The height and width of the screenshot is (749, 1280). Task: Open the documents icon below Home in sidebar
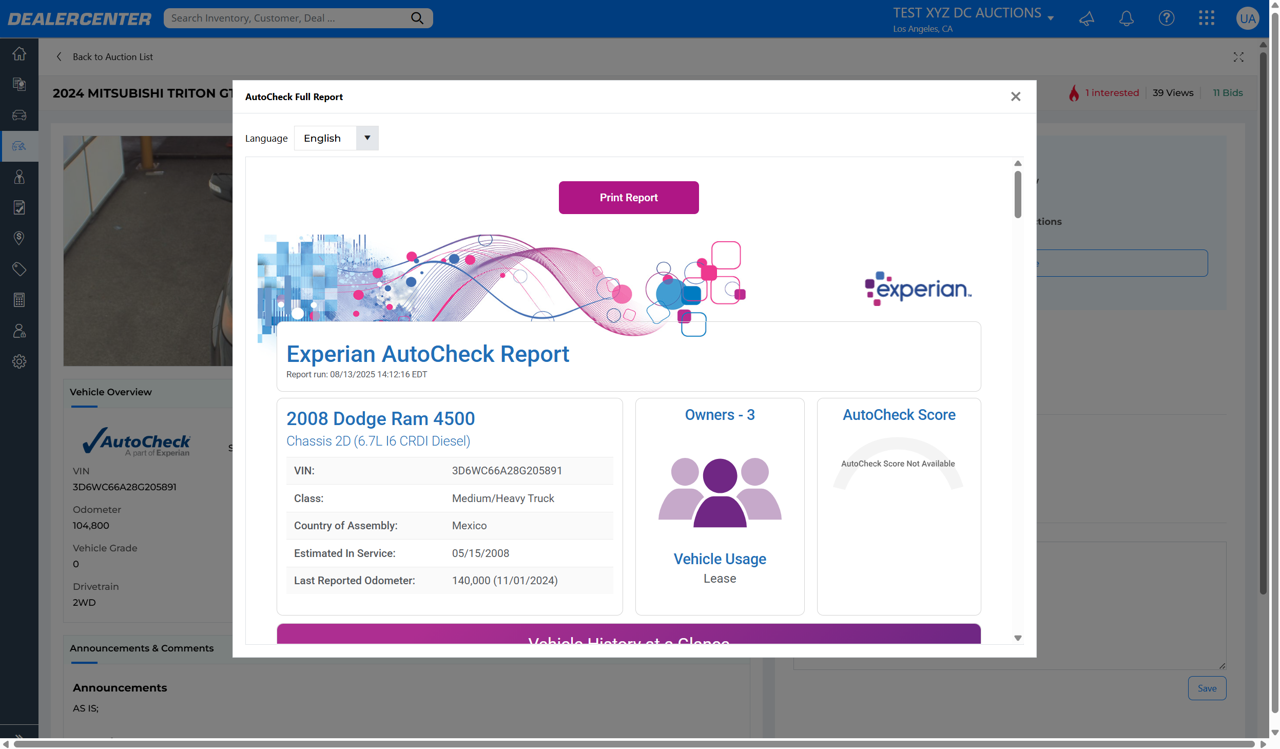[x=19, y=85]
